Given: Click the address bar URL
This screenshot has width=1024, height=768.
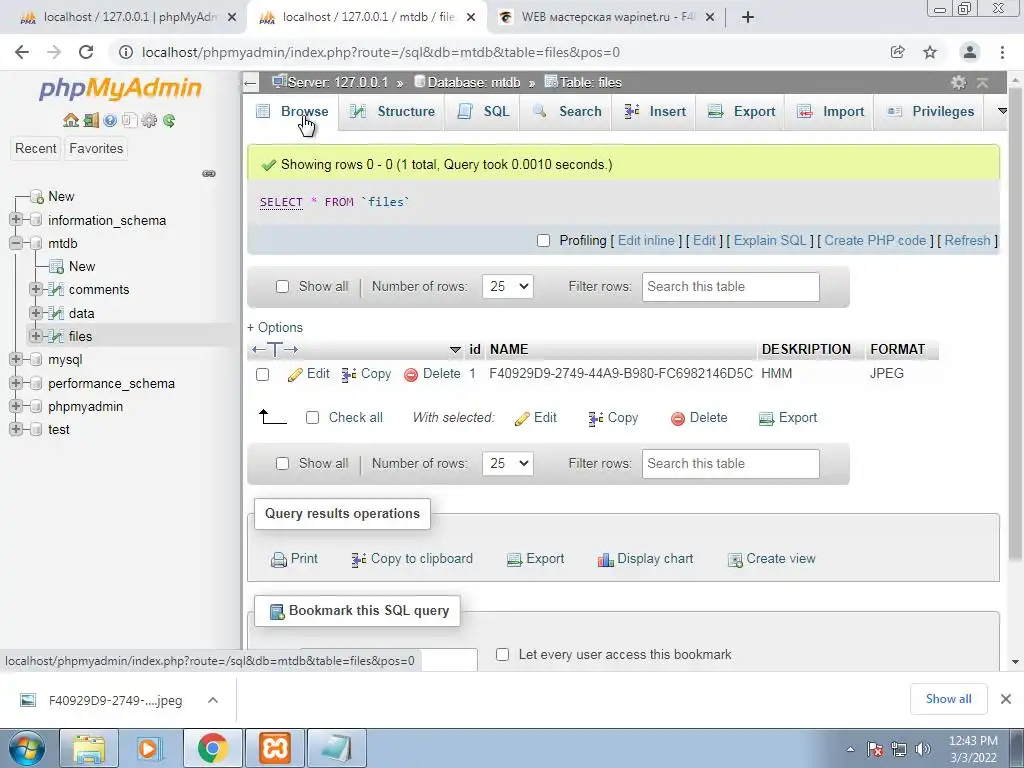Looking at the screenshot, I should pyautogui.click(x=381, y=52).
